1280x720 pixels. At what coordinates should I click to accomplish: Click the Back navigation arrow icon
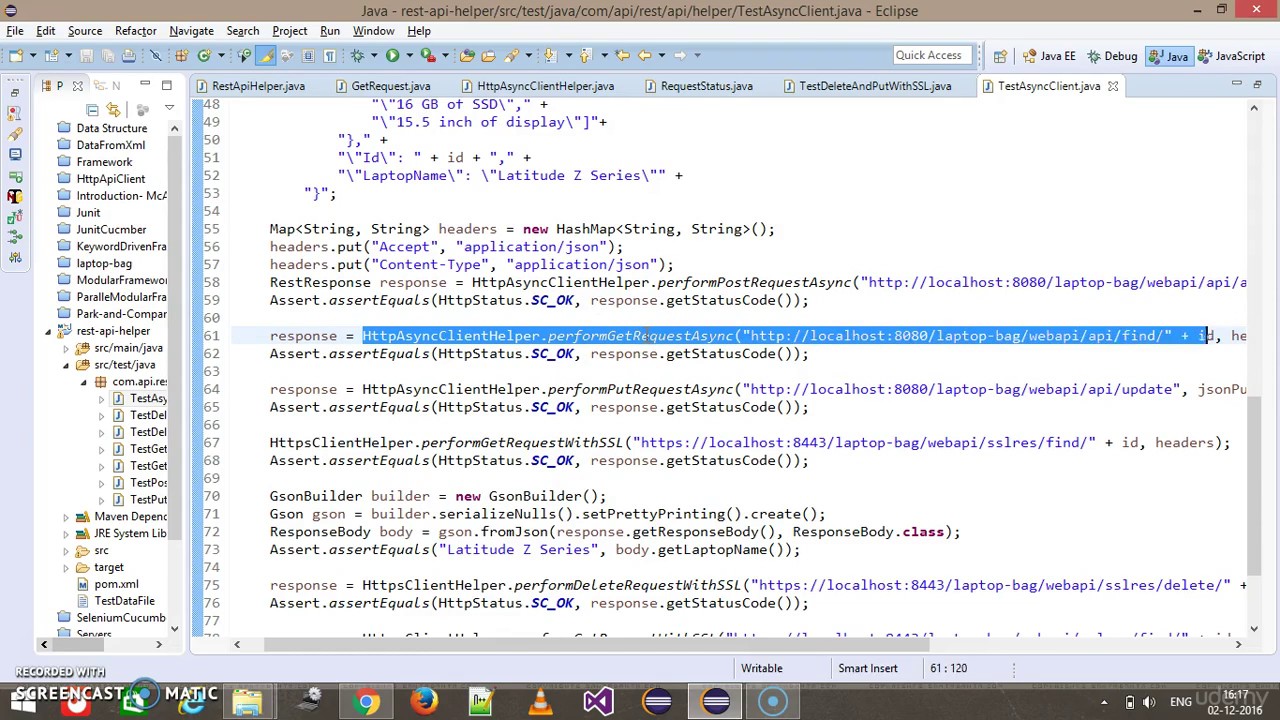point(644,55)
